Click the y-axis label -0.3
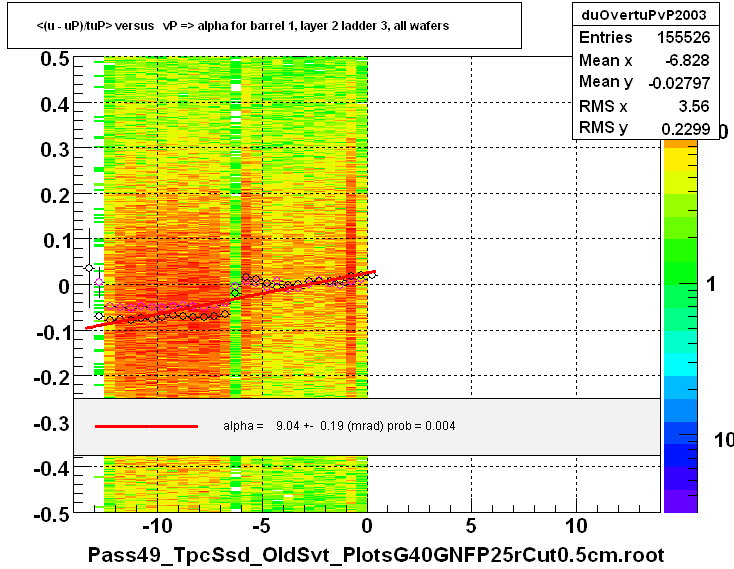Image resolution: width=734 pixels, height=569 pixels. pyautogui.click(x=51, y=424)
